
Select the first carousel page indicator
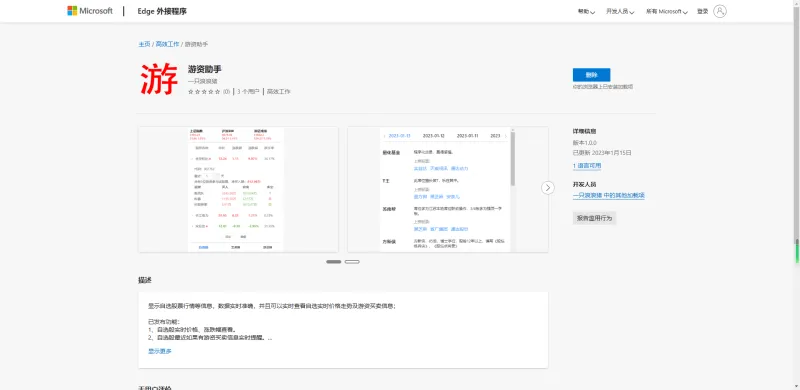pos(334,262)
